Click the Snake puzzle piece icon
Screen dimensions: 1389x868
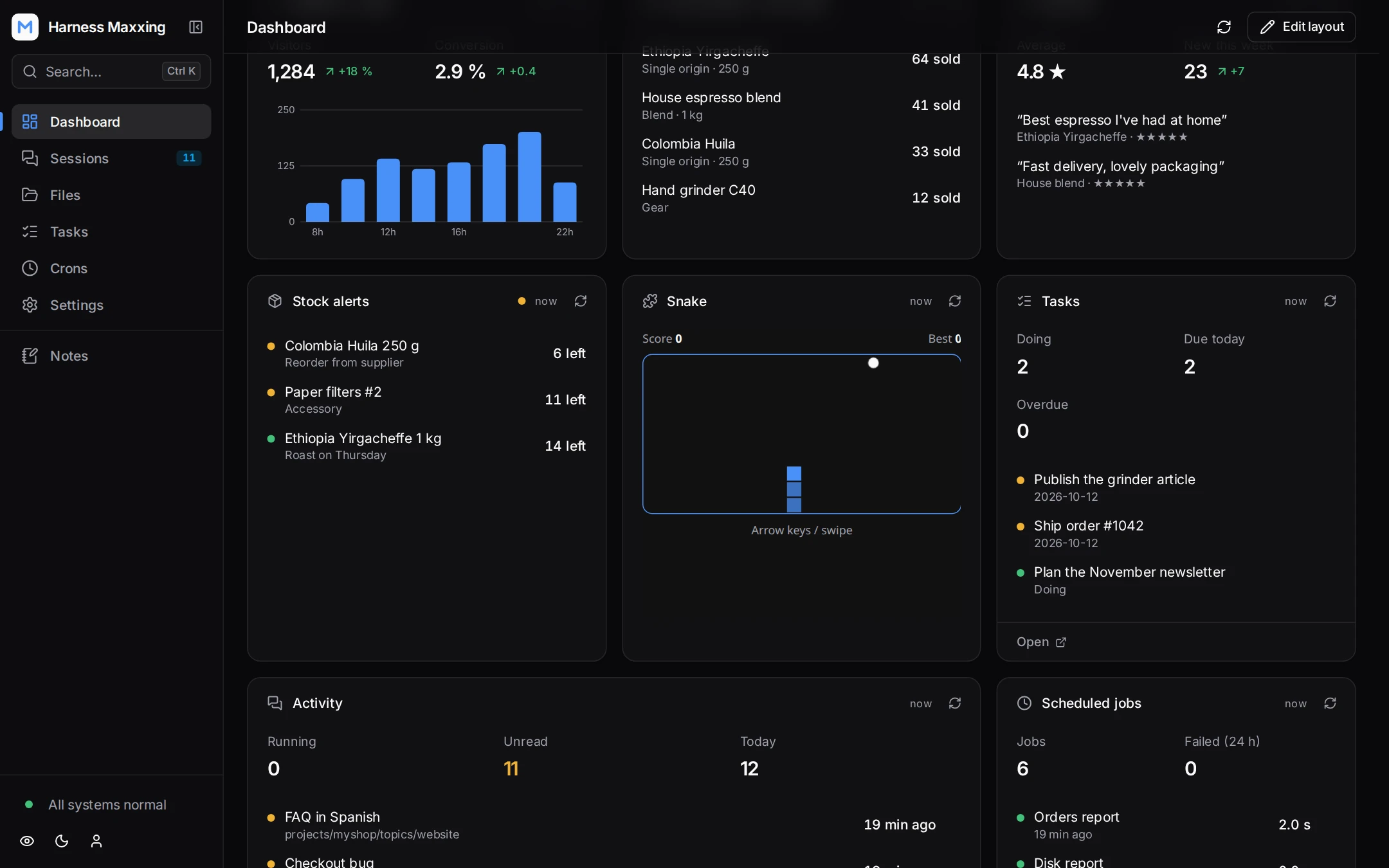click(650, 301)
